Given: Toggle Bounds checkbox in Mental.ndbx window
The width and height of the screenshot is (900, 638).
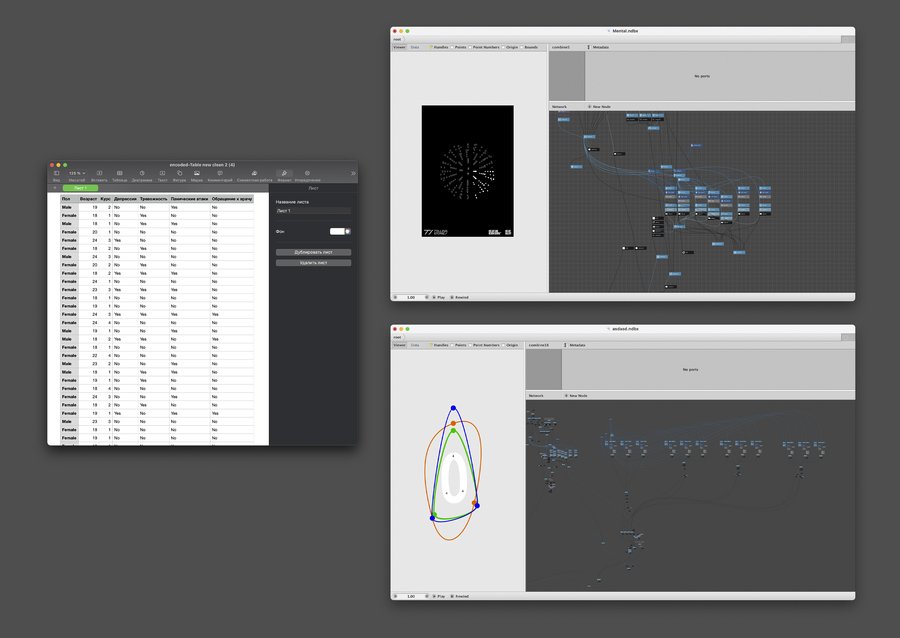Looking at the screenshot, I should [522, 47].
